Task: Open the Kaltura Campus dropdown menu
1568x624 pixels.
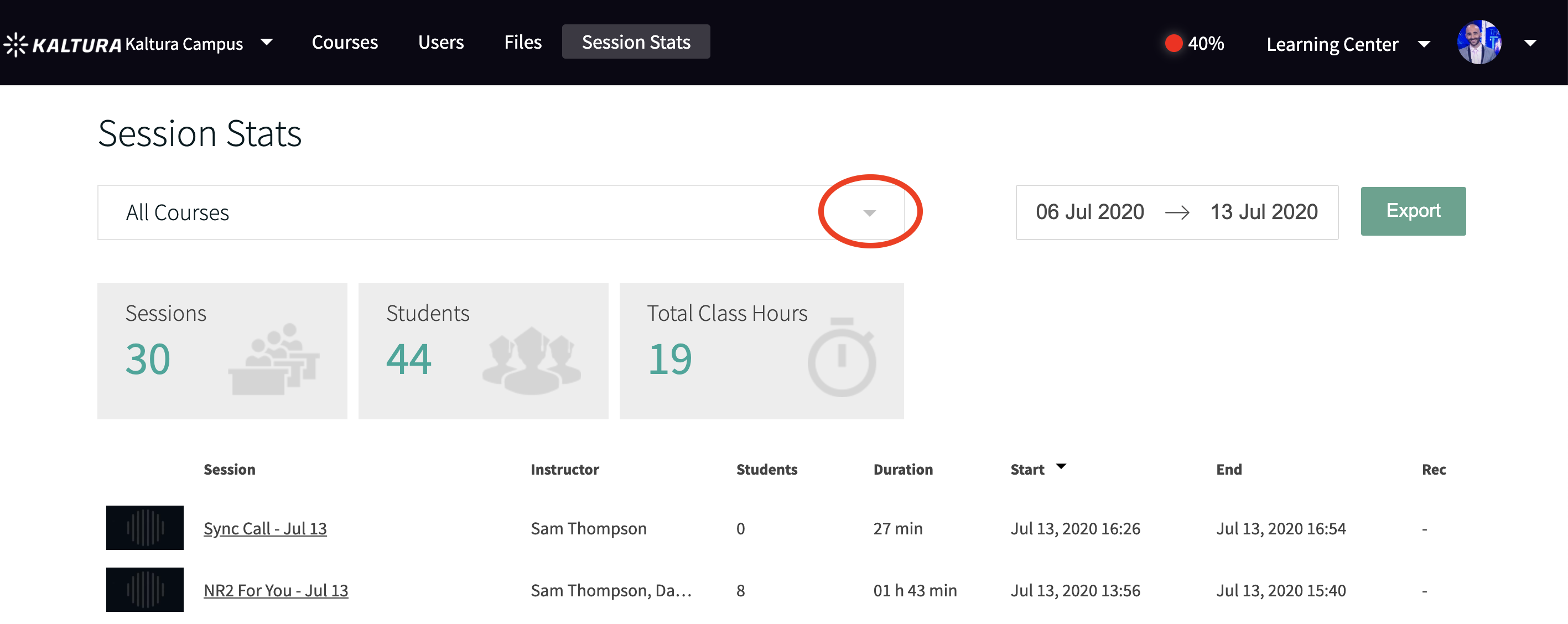Action: (x=267, y=43)
